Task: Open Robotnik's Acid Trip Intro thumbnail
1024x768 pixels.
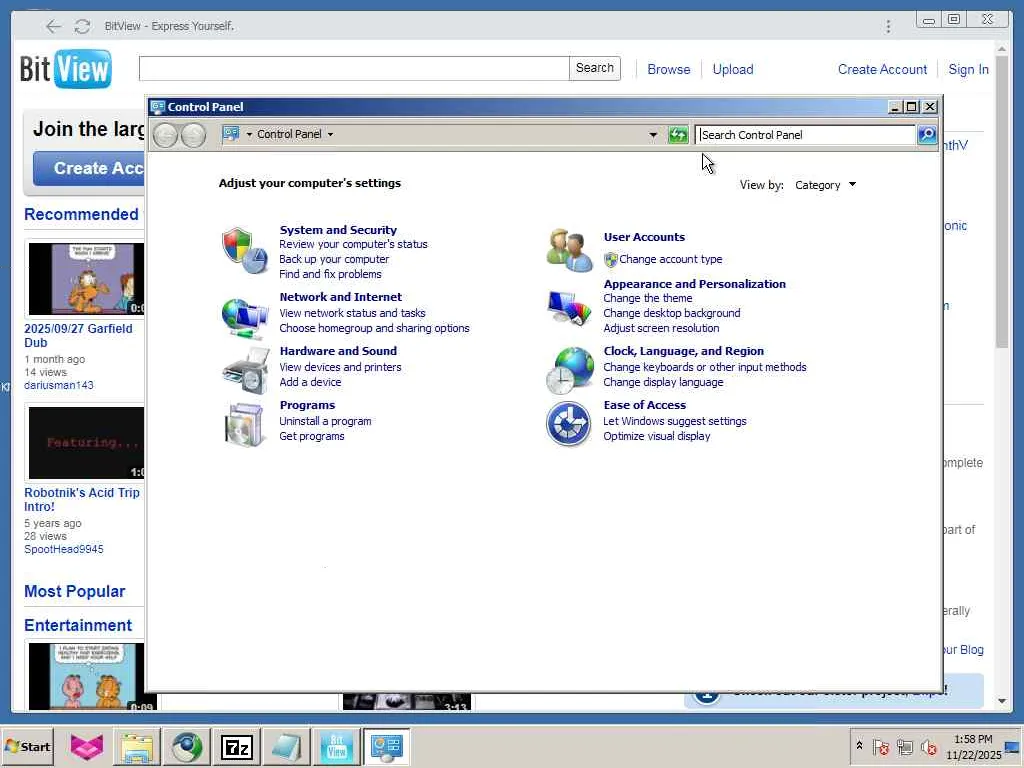Action: pos(86,443)
